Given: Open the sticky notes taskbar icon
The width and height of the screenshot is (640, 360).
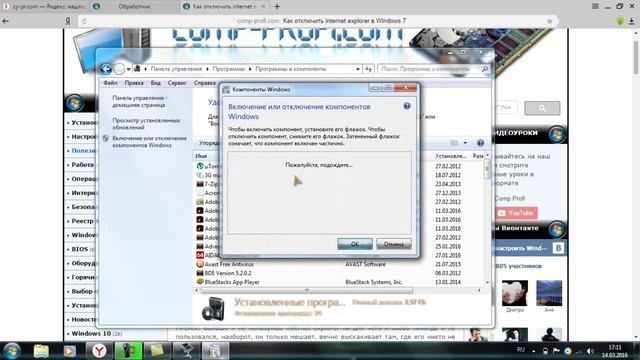Looking at the screenshot, I should point(158,351).
